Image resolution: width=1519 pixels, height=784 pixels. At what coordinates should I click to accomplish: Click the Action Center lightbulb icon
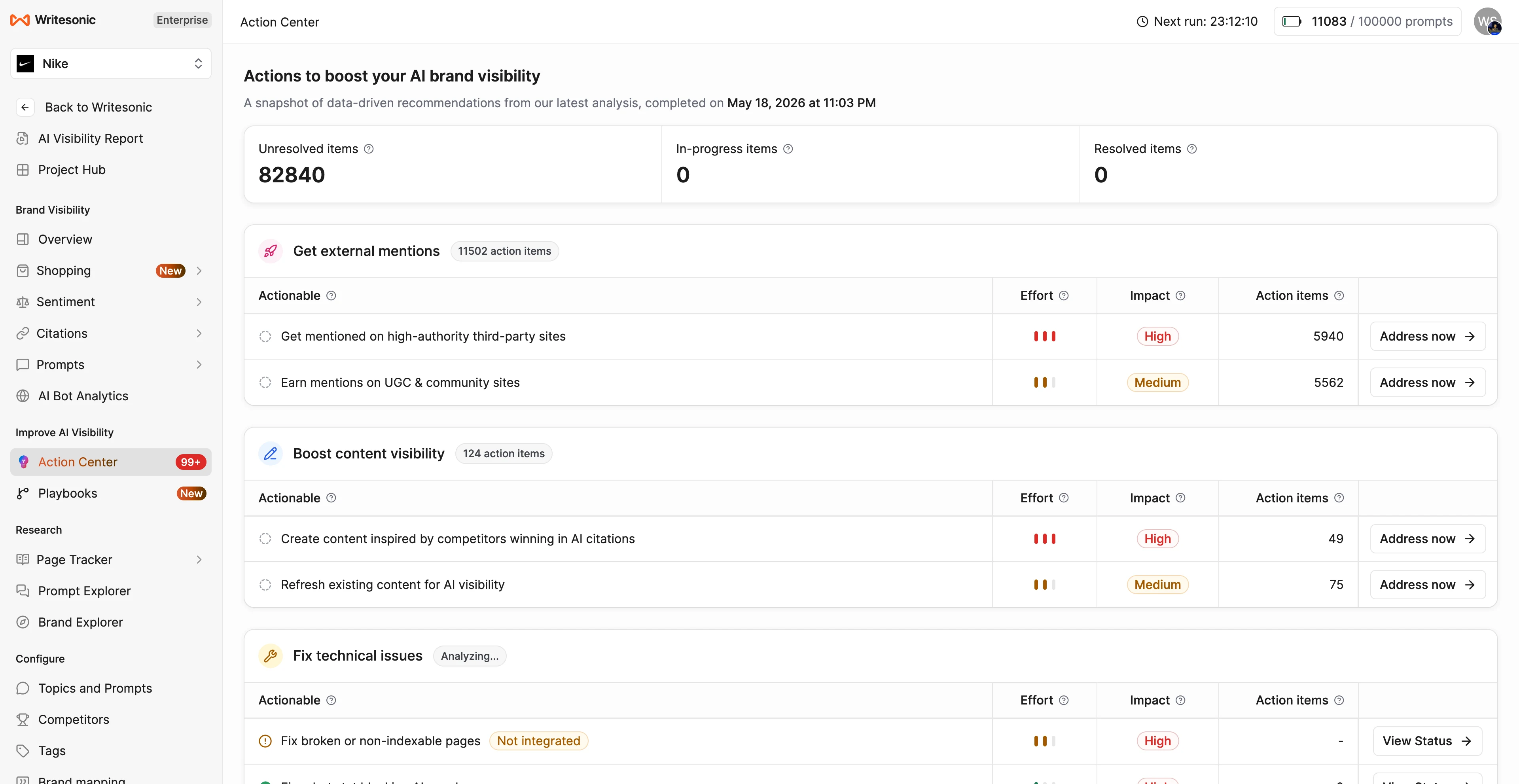(24, 462)
